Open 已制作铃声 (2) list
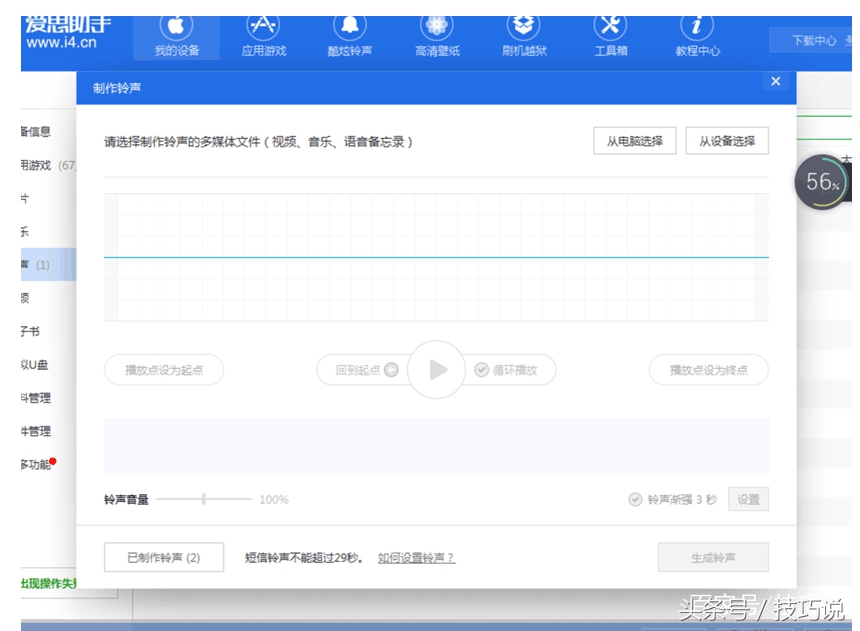Image resolution: width=860 pixels, height=631 pixels. pyautogui.click(x=164, y=557)
